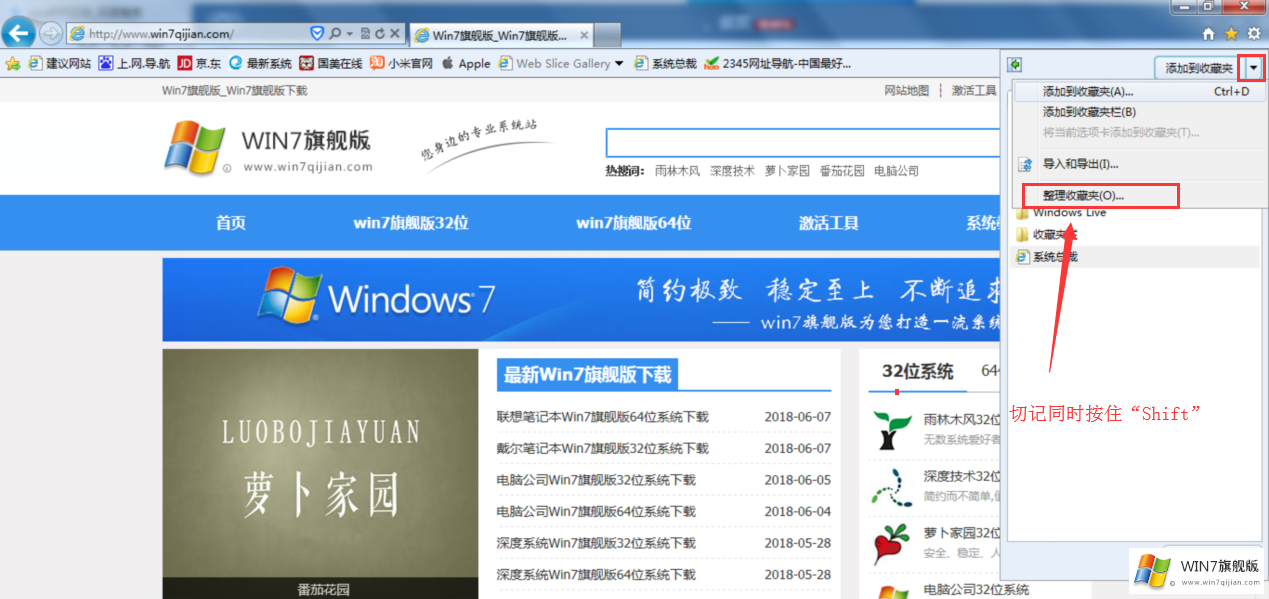1269x599 pixels.
Task: Close the Win7旗舰版 tab
Action: (x=582, y=35)
